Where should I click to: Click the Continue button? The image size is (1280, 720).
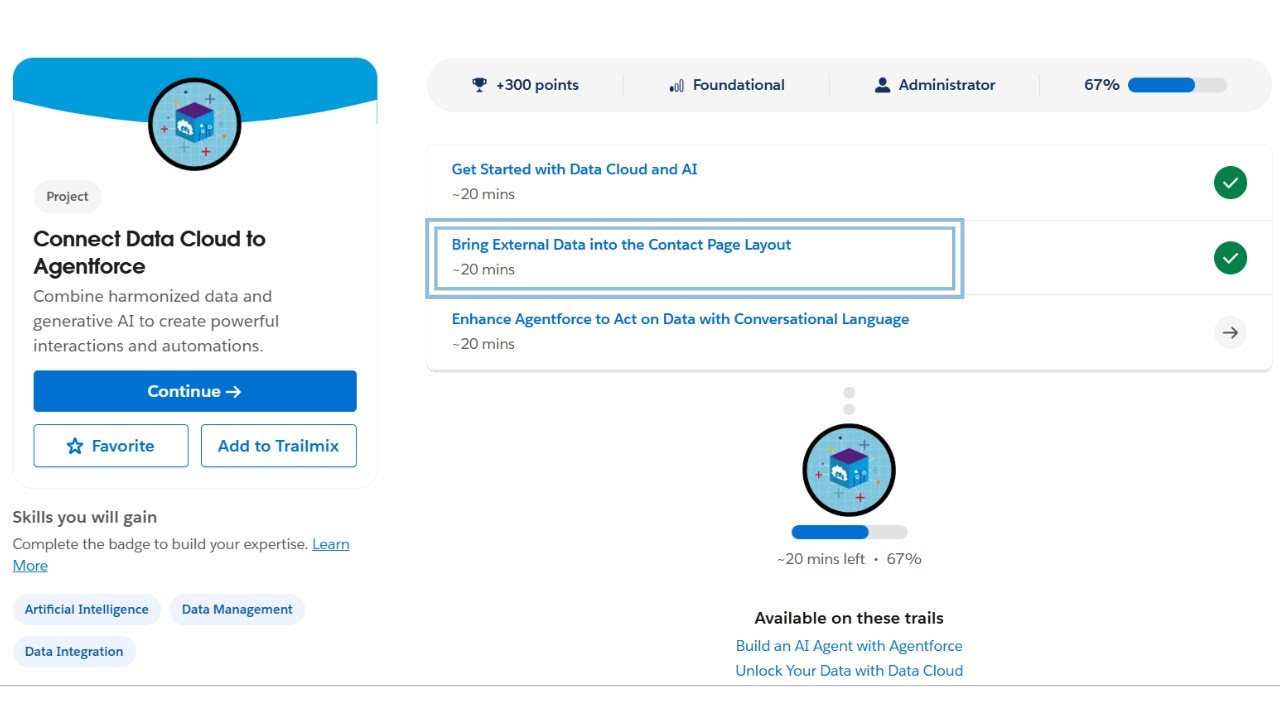coord(195,391)
